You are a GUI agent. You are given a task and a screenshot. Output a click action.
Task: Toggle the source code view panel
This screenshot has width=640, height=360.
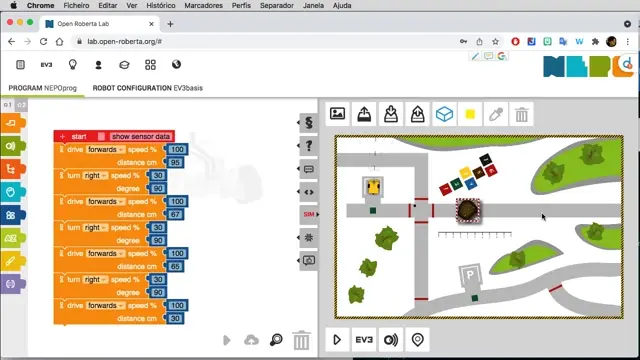click(309, 192)
